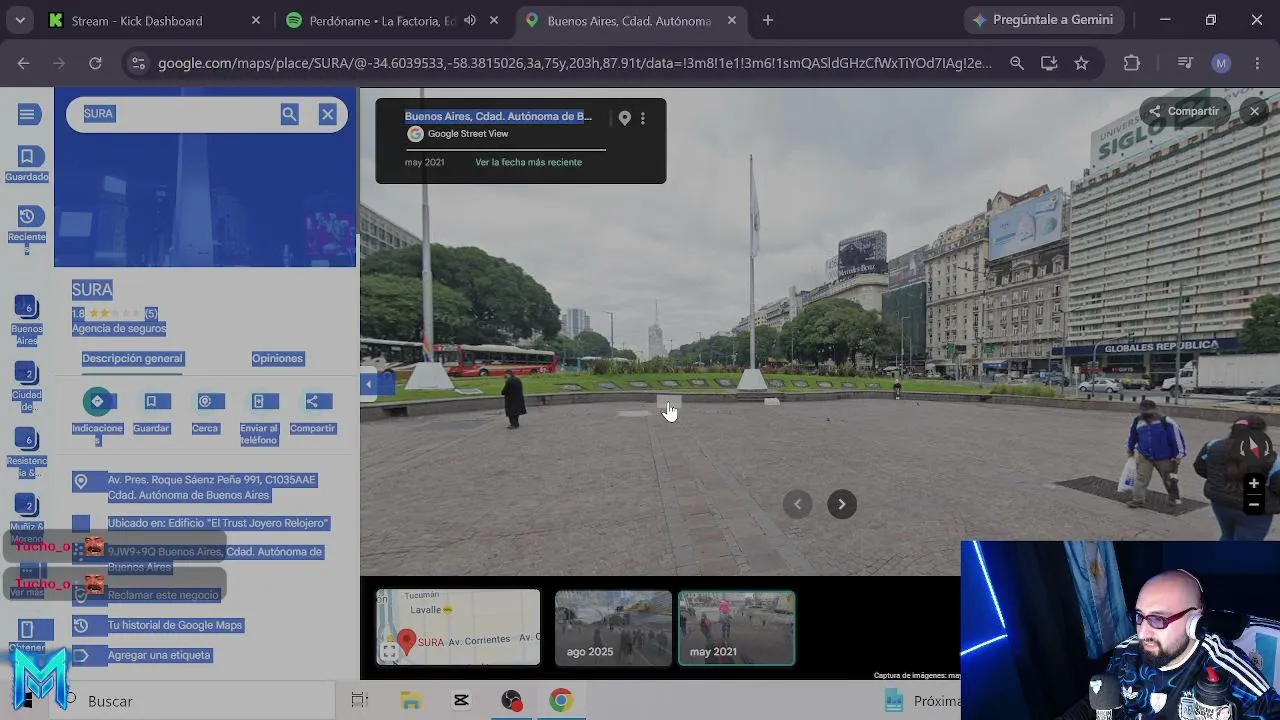Close the Kick Dashboard tab

(x=256, y=20)
